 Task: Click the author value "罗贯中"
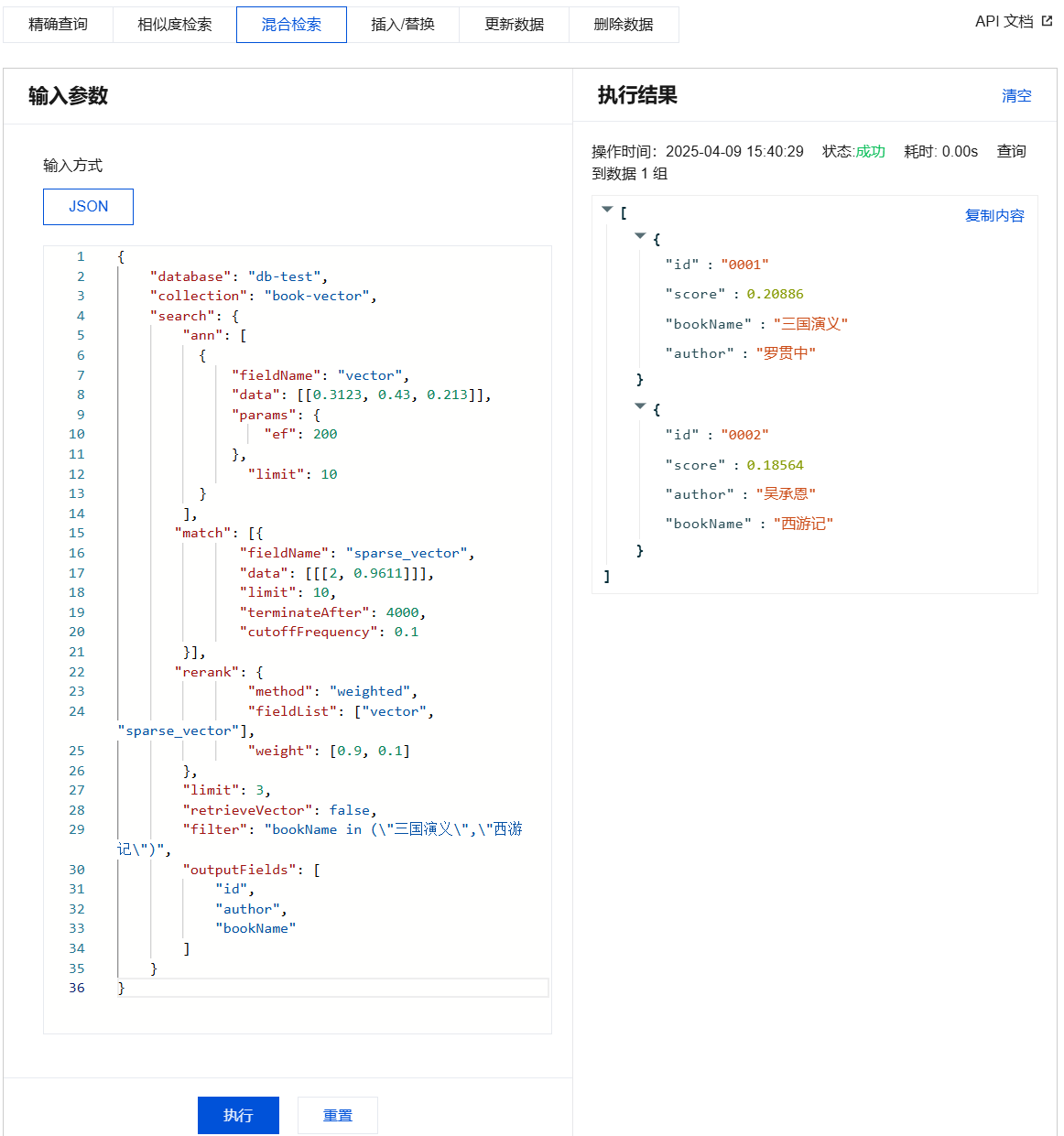[786, 353]
